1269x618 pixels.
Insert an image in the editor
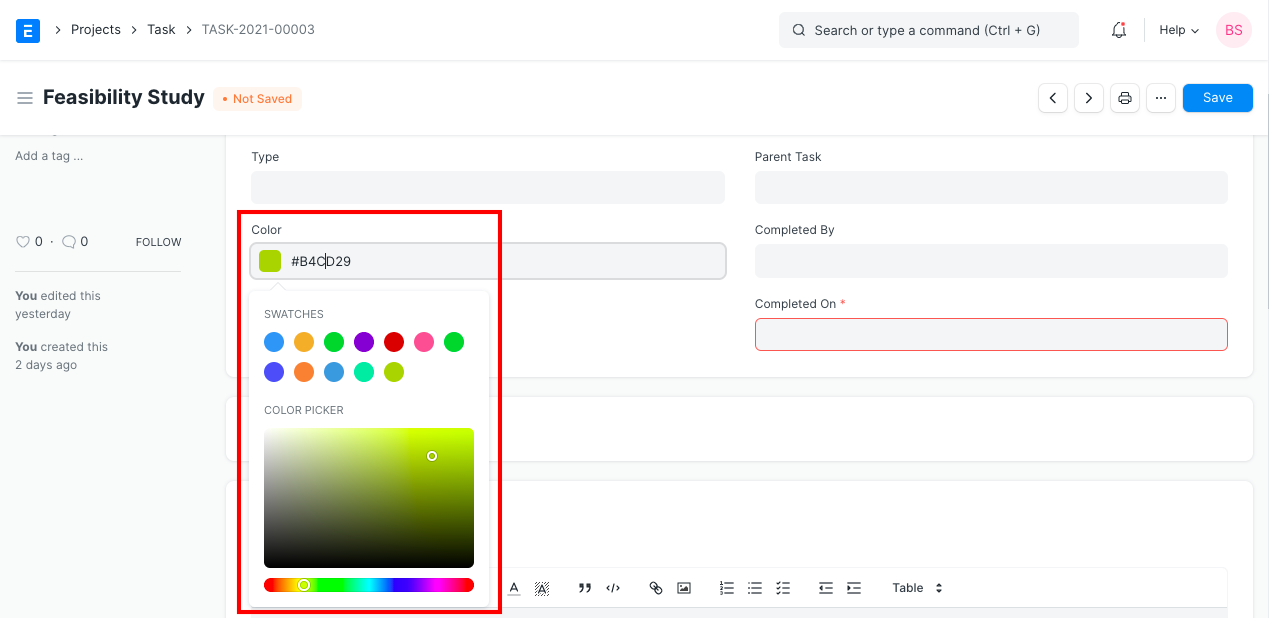684,588
